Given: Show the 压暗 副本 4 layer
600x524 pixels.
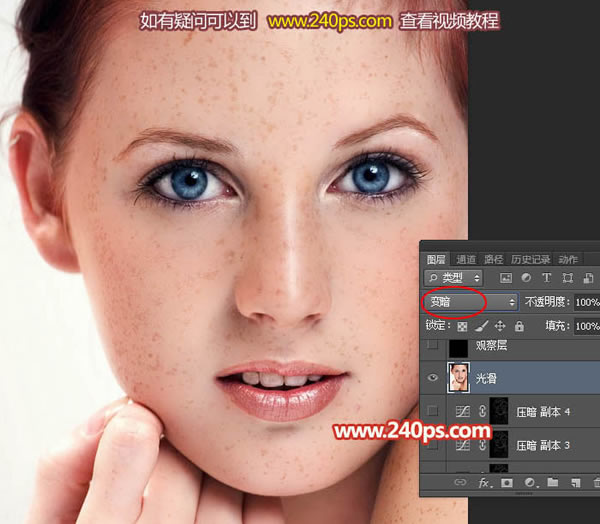Looking at the screenshot, I should (x=432, y=412).
